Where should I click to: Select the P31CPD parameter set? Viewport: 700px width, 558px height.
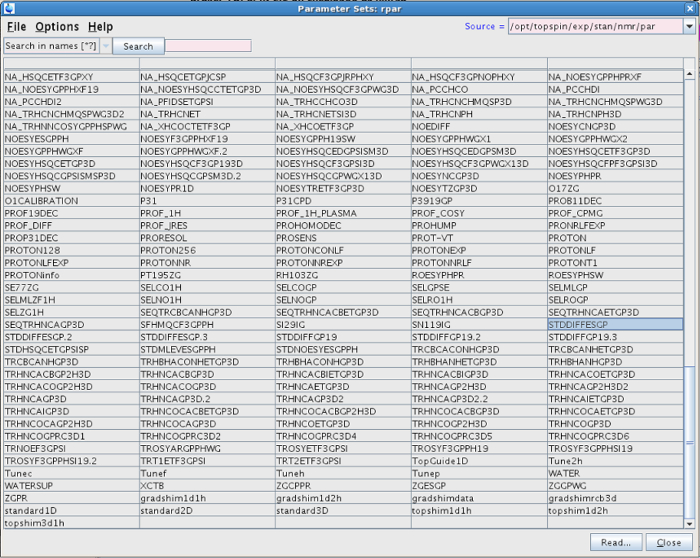343,201
